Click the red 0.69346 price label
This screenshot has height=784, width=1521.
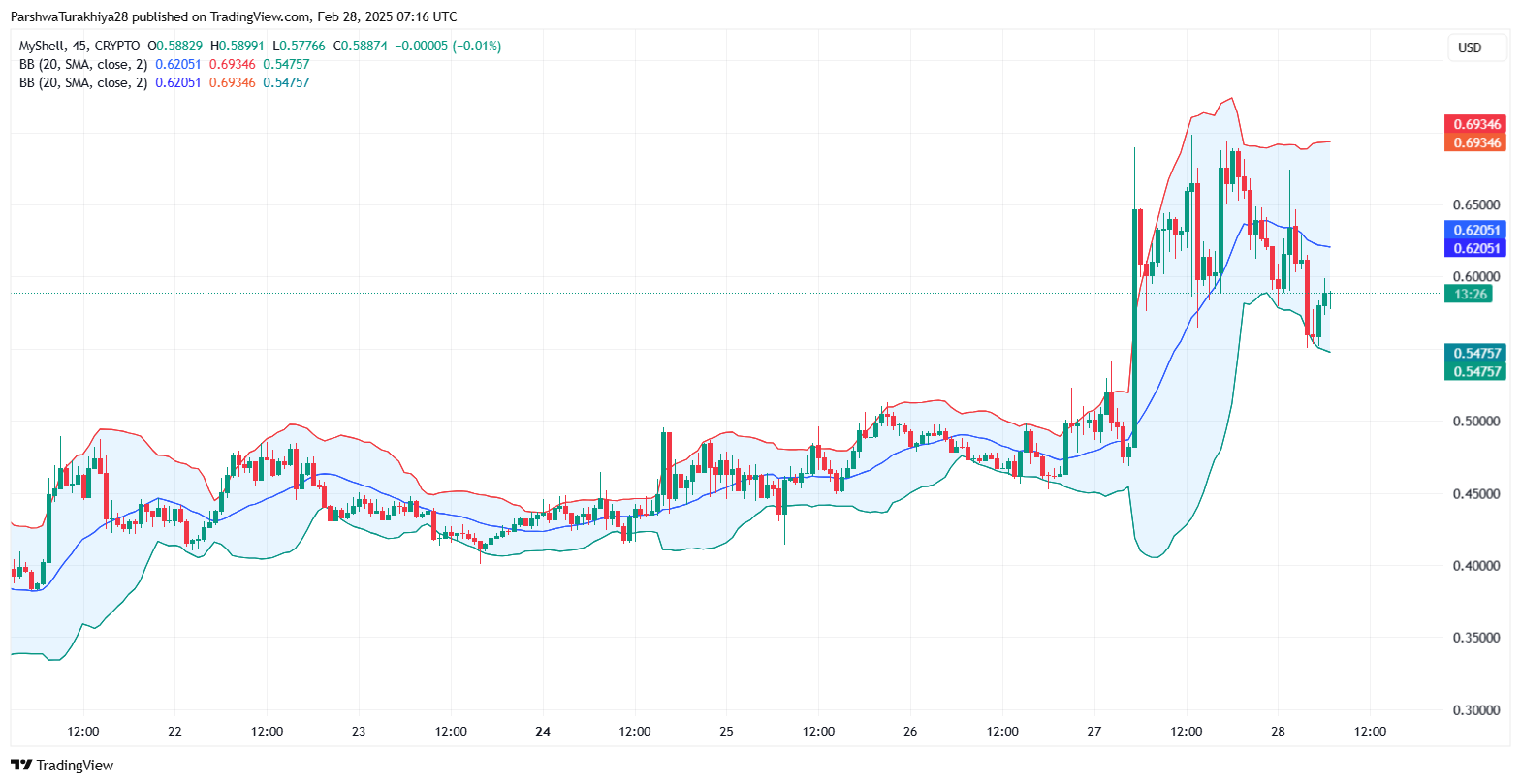[1475, 124]
